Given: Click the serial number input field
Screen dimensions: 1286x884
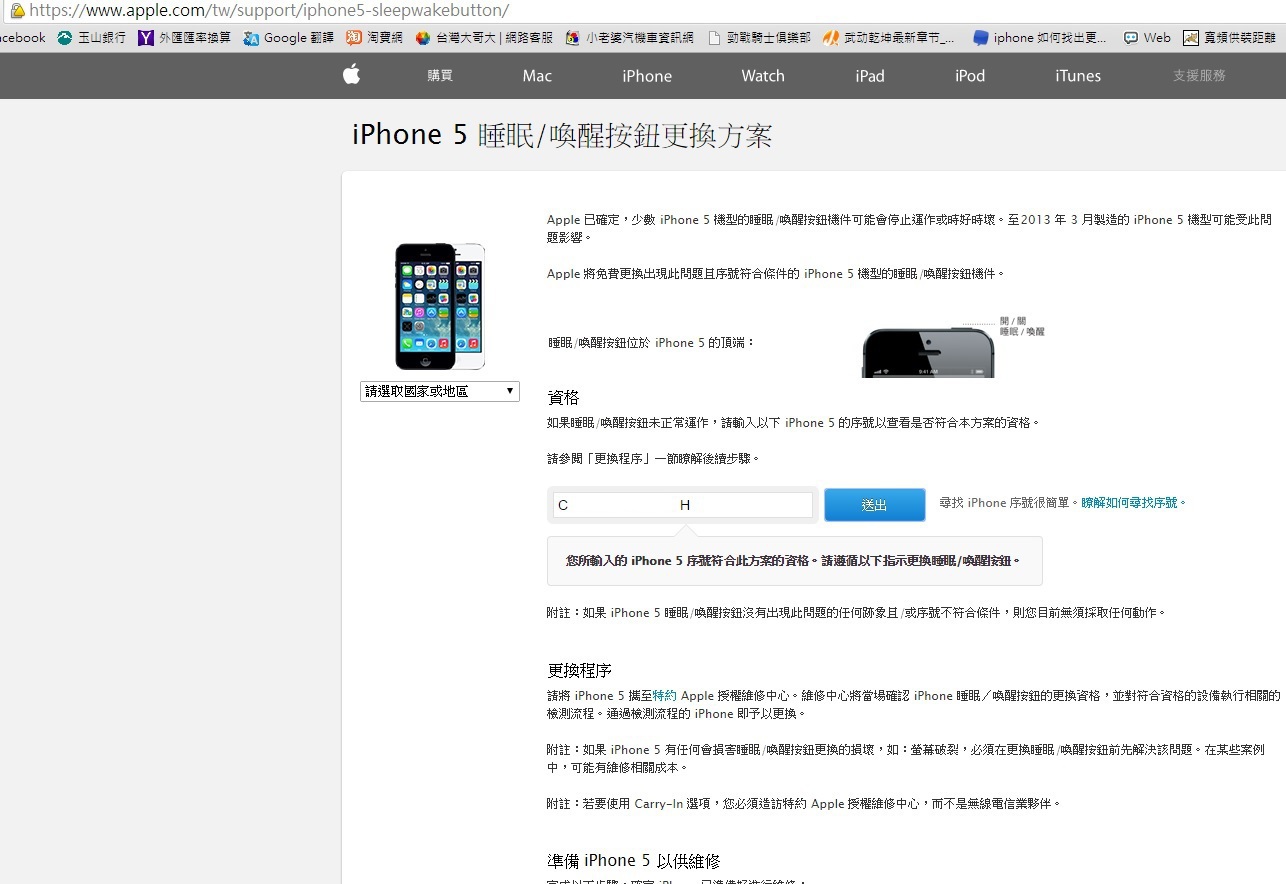Looking at the screenshot, I should (683, 505).
